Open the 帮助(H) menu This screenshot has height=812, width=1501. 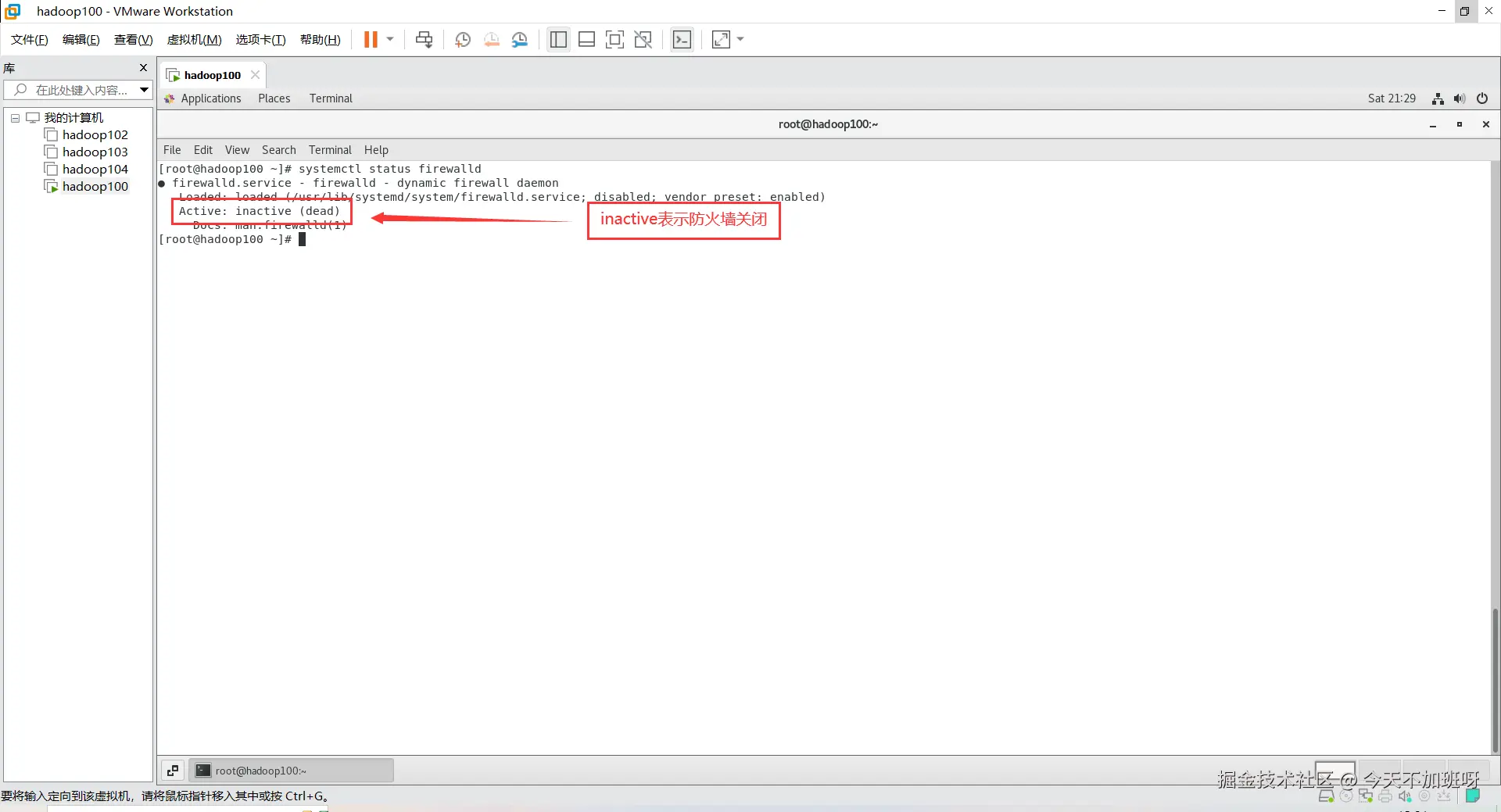pyautogui.click(x=321, y=40)
